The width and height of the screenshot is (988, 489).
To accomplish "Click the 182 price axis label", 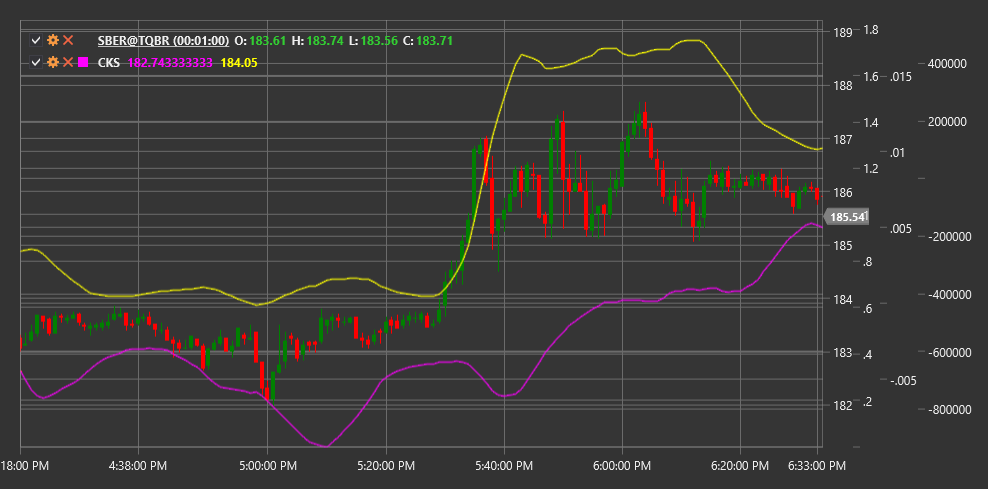I will (x=844, y=406).
